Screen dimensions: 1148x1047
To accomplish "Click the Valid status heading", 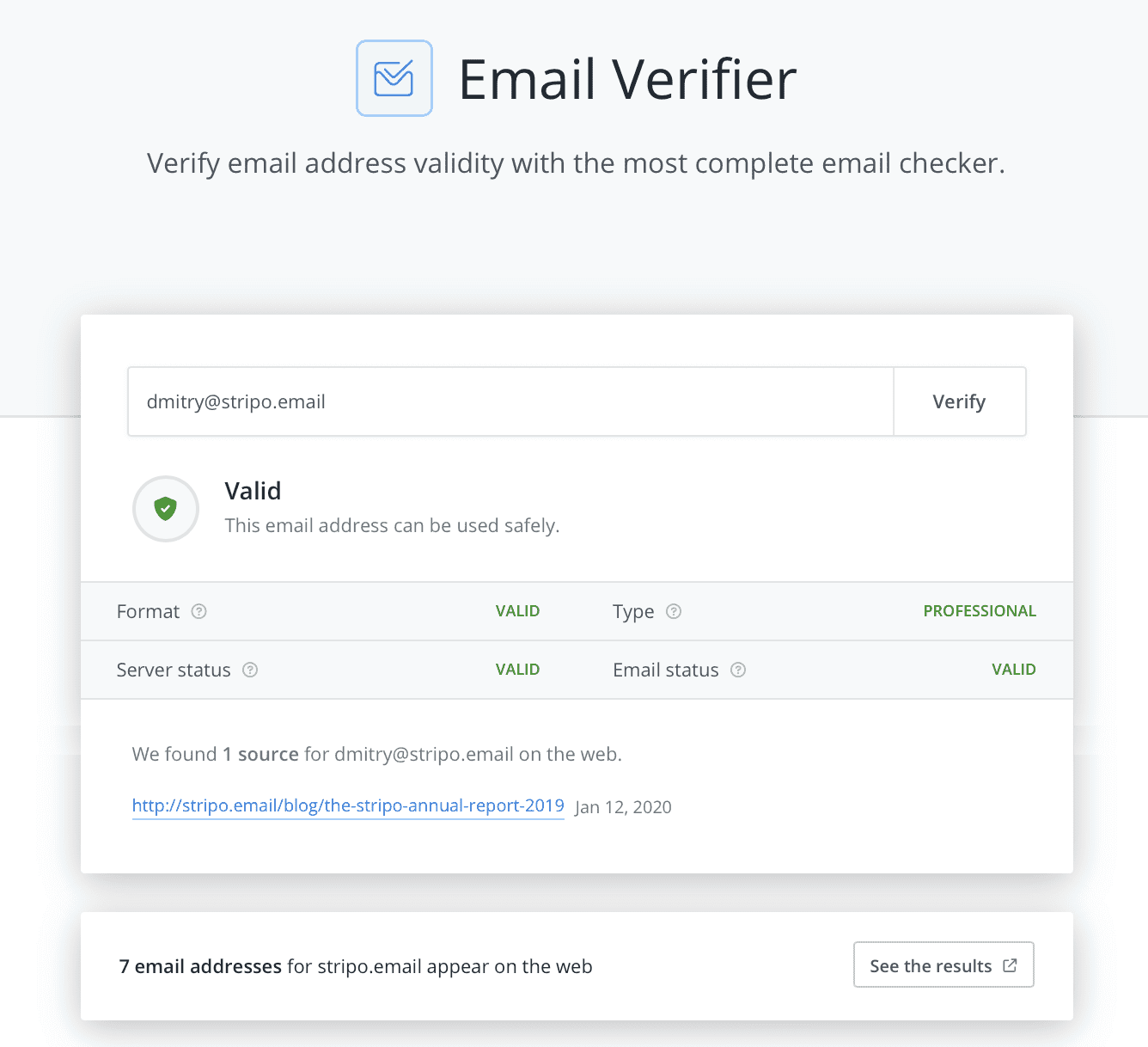I will click(x=253, y=490).
